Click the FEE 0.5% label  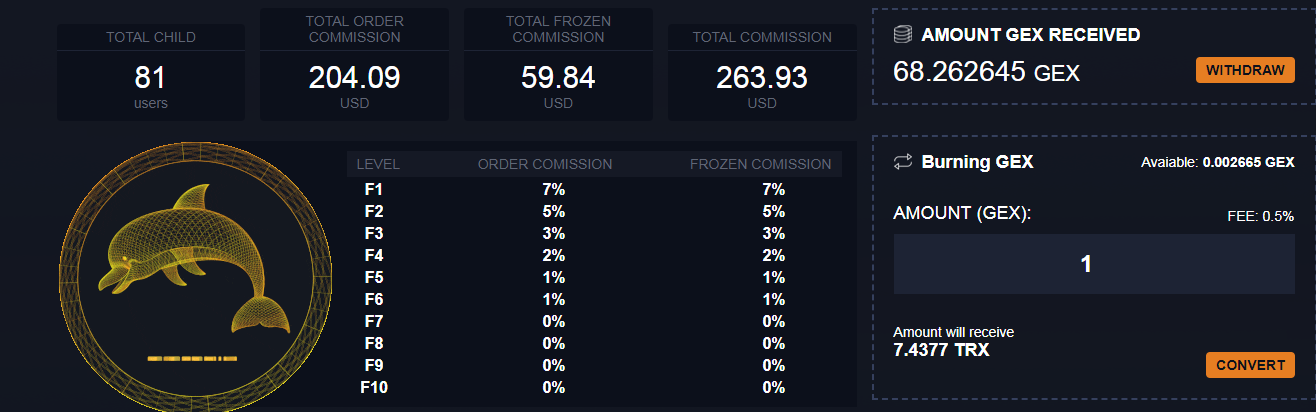click(1260, 216)
